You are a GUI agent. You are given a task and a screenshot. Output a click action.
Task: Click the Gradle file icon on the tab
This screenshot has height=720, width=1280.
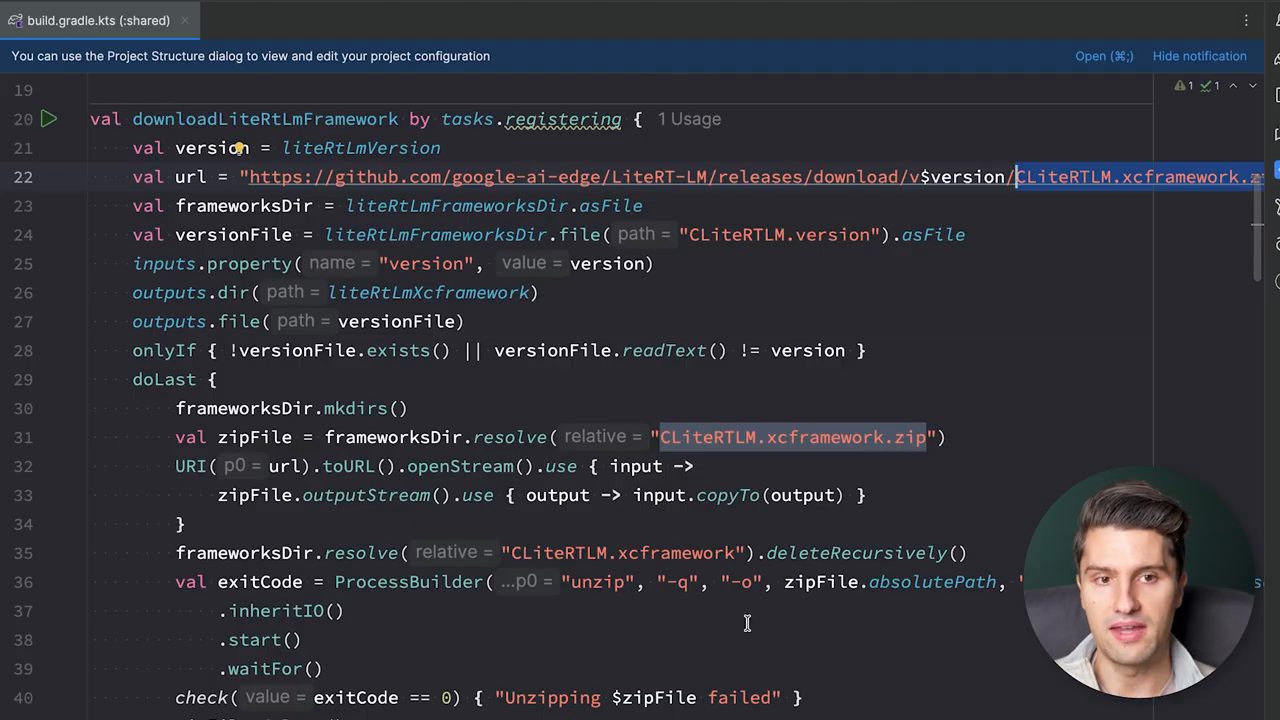click(15, 20)
